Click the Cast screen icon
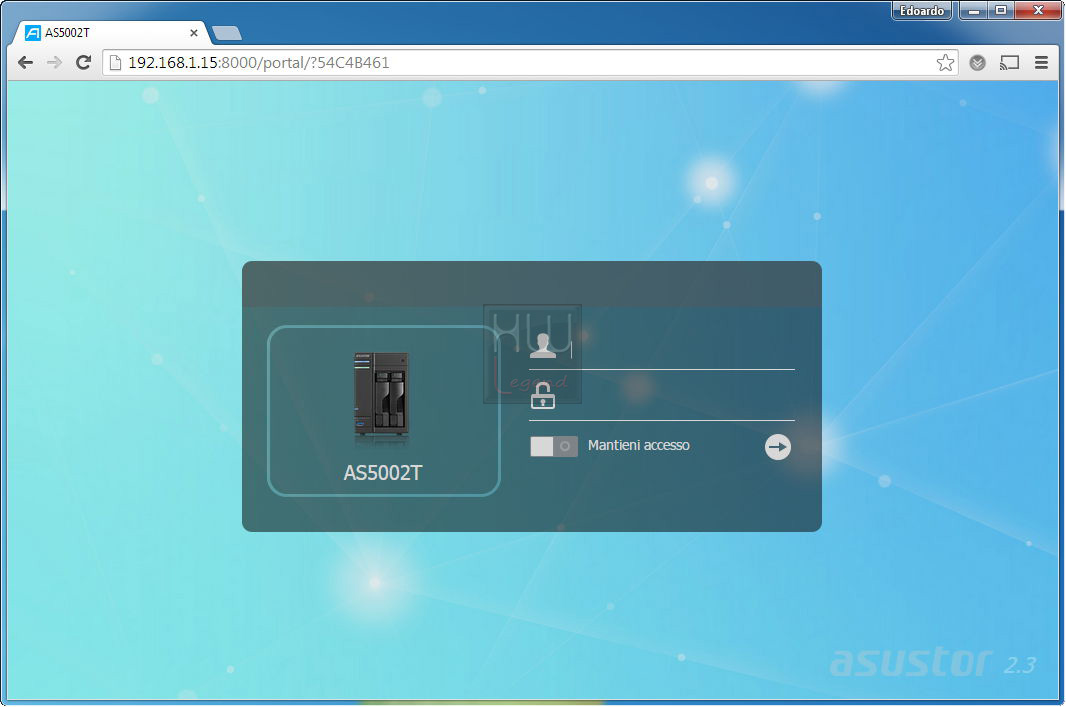Screen dimensions: 1066x707 [x=1010, y=63]
